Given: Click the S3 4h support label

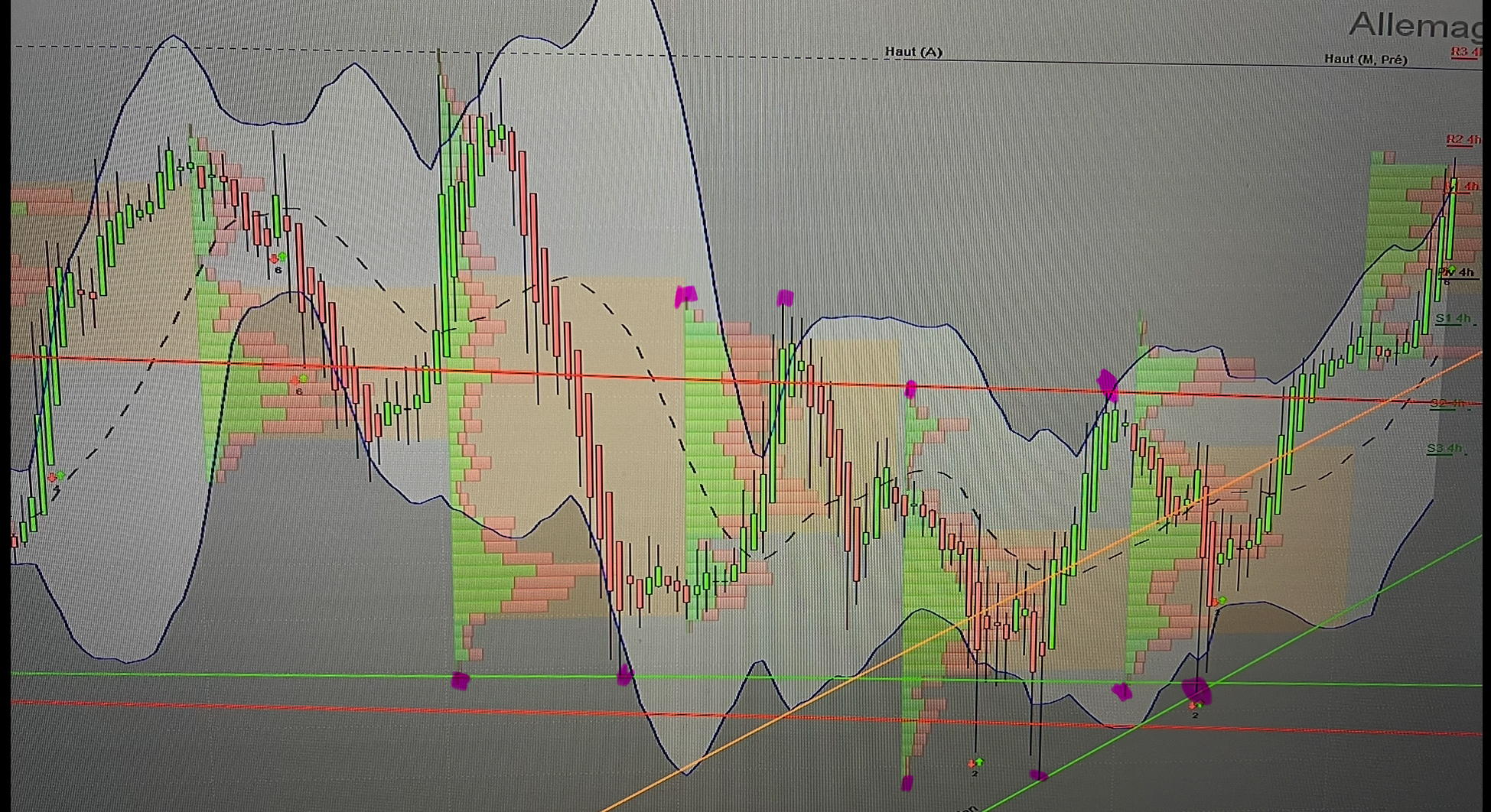Looking at the screenshot, I should tap(1444, 448).
